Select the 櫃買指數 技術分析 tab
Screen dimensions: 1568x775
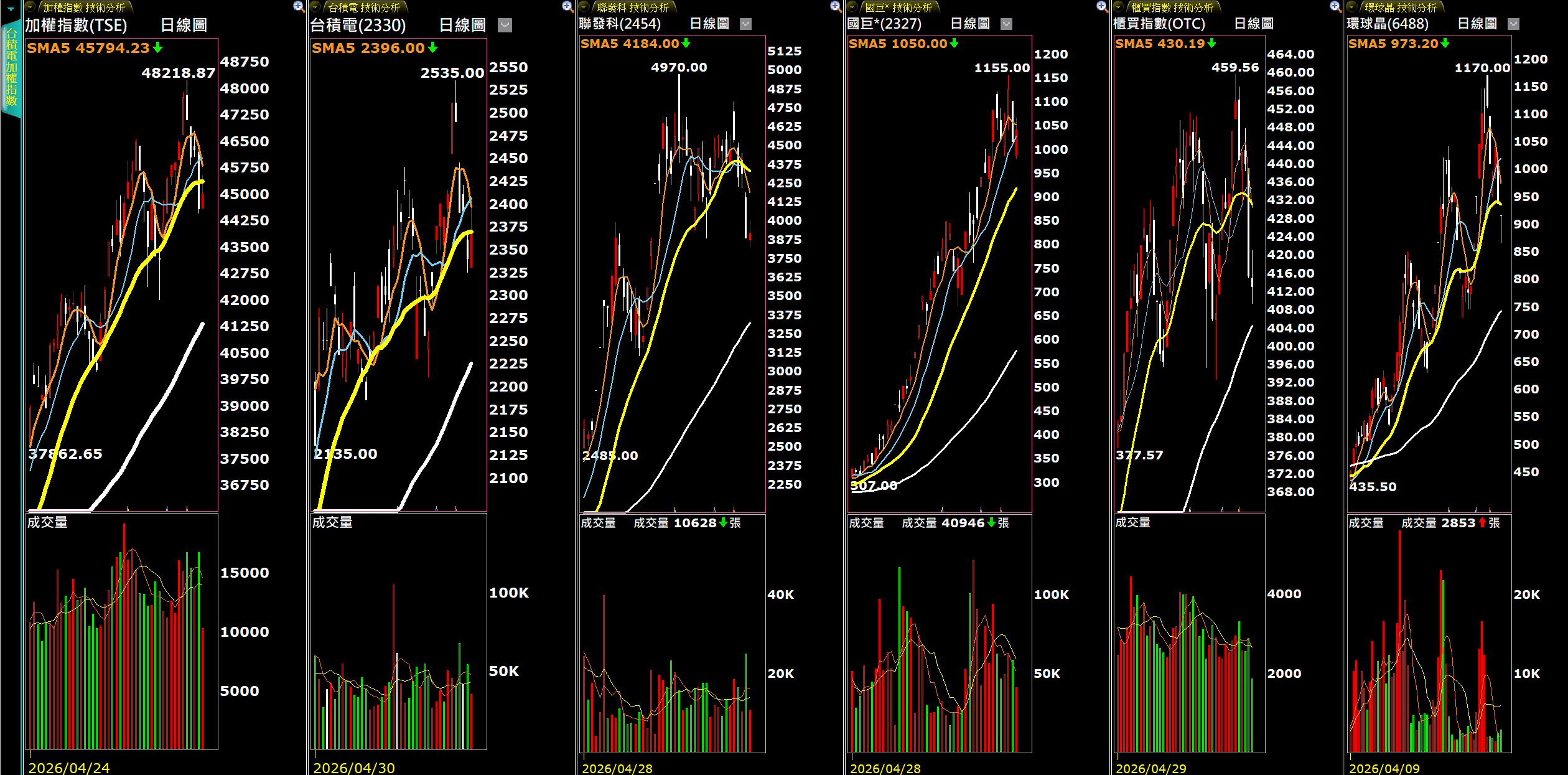pyautogui.click(x=1172, y=7)
